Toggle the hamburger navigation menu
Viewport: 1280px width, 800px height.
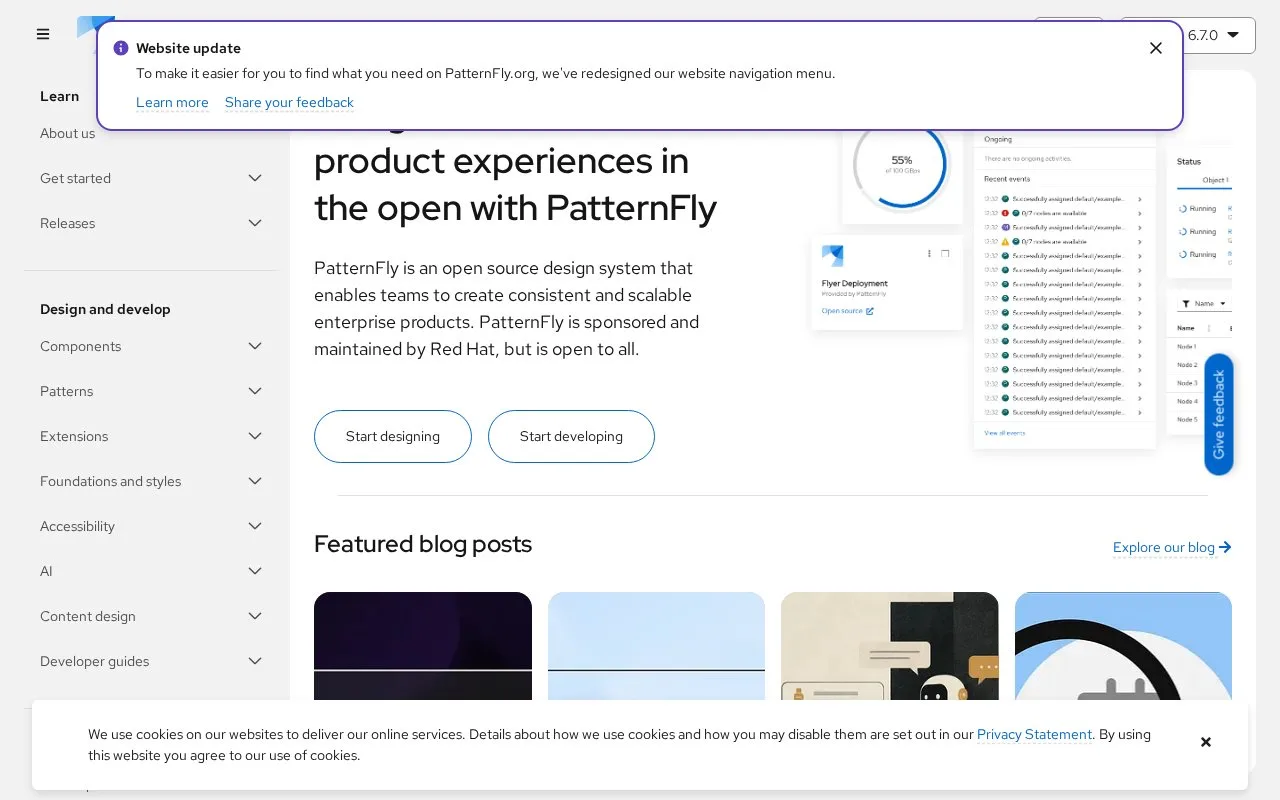43,34
